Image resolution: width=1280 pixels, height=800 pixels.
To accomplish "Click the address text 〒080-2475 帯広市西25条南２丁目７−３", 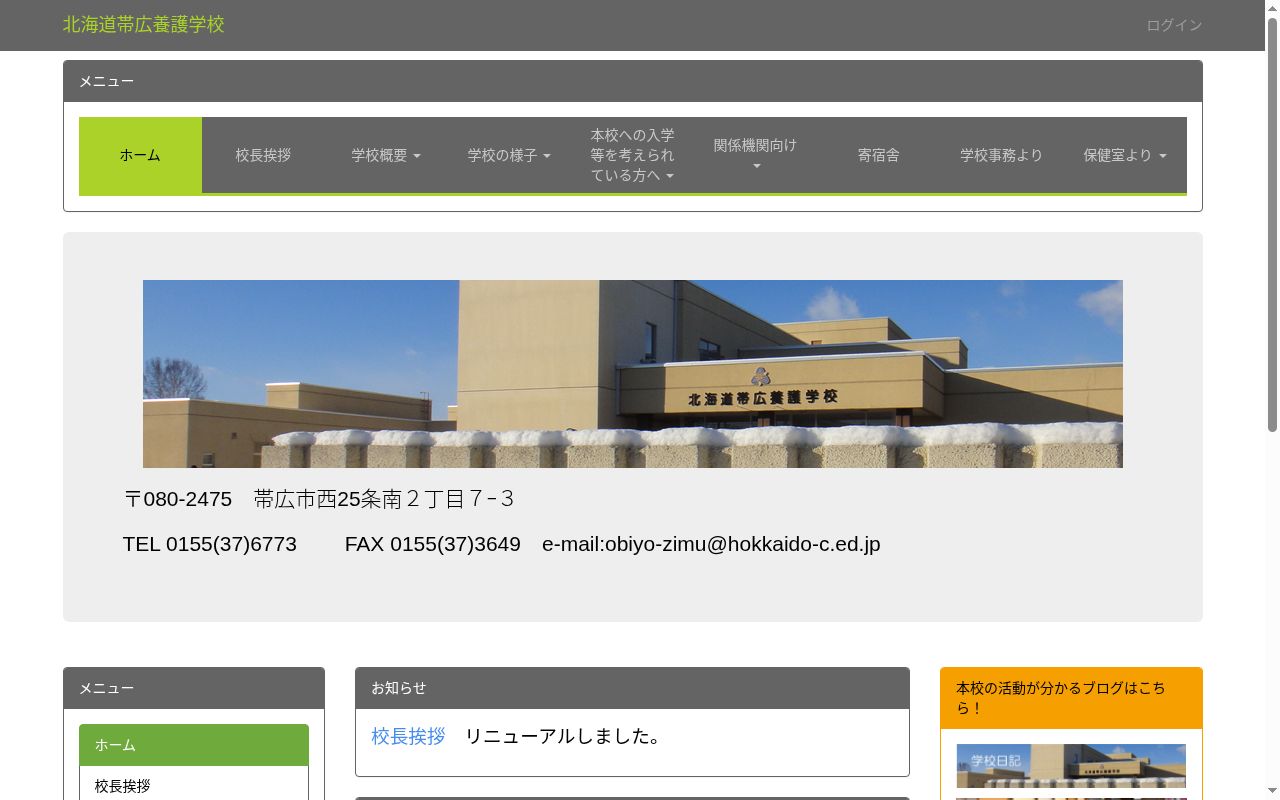I will click(x=319, y=498).
